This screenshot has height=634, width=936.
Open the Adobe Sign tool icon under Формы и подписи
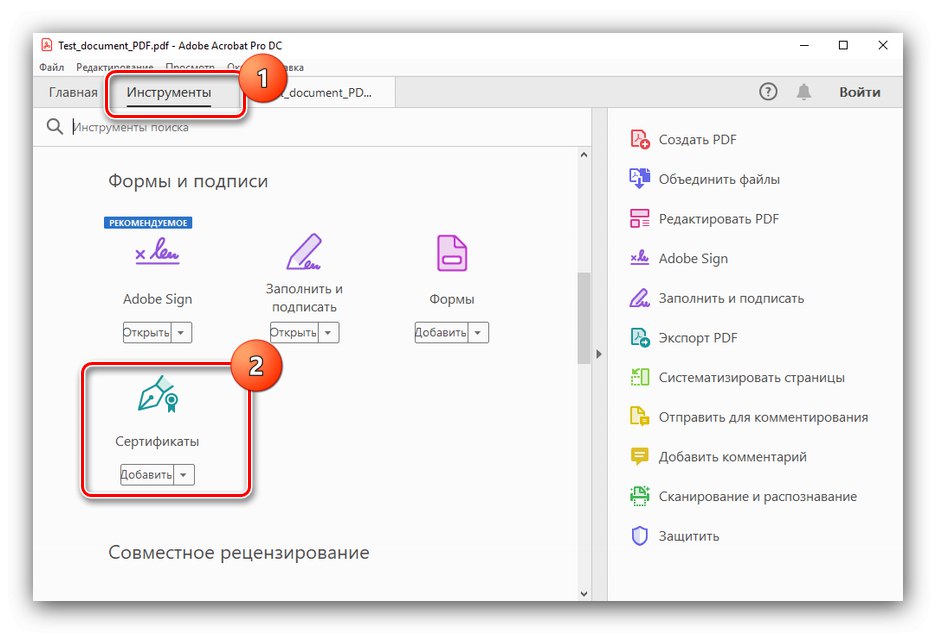157,250
